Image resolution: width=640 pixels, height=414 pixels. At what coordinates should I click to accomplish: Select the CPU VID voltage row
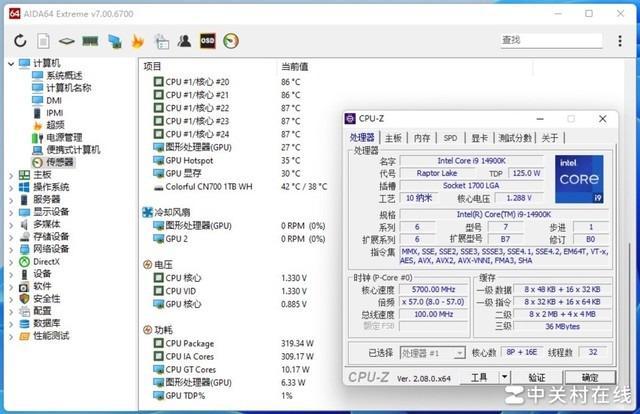coord(230,291)
